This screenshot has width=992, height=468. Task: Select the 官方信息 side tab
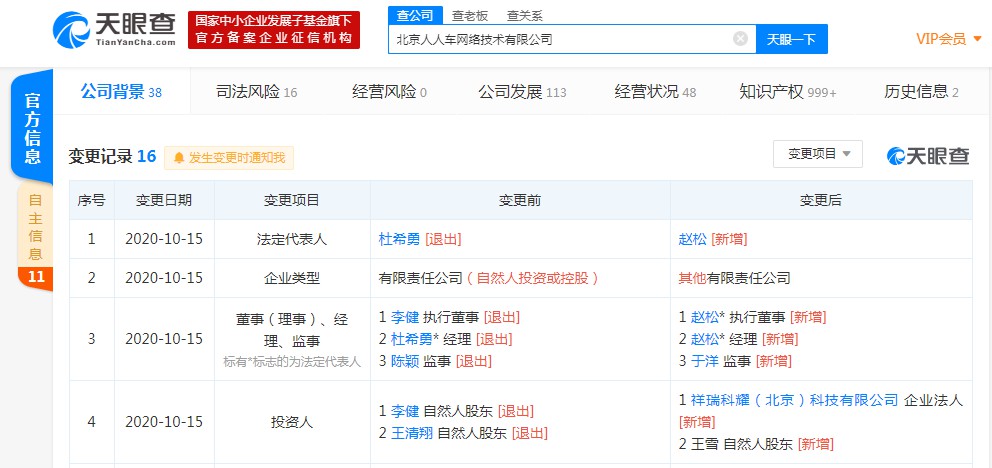32,127
